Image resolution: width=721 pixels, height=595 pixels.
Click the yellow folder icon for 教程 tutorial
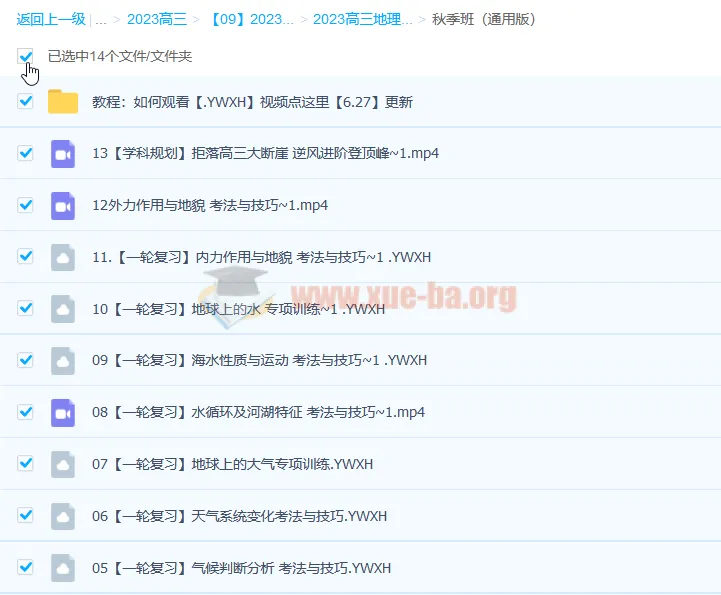tap(63, 102)
